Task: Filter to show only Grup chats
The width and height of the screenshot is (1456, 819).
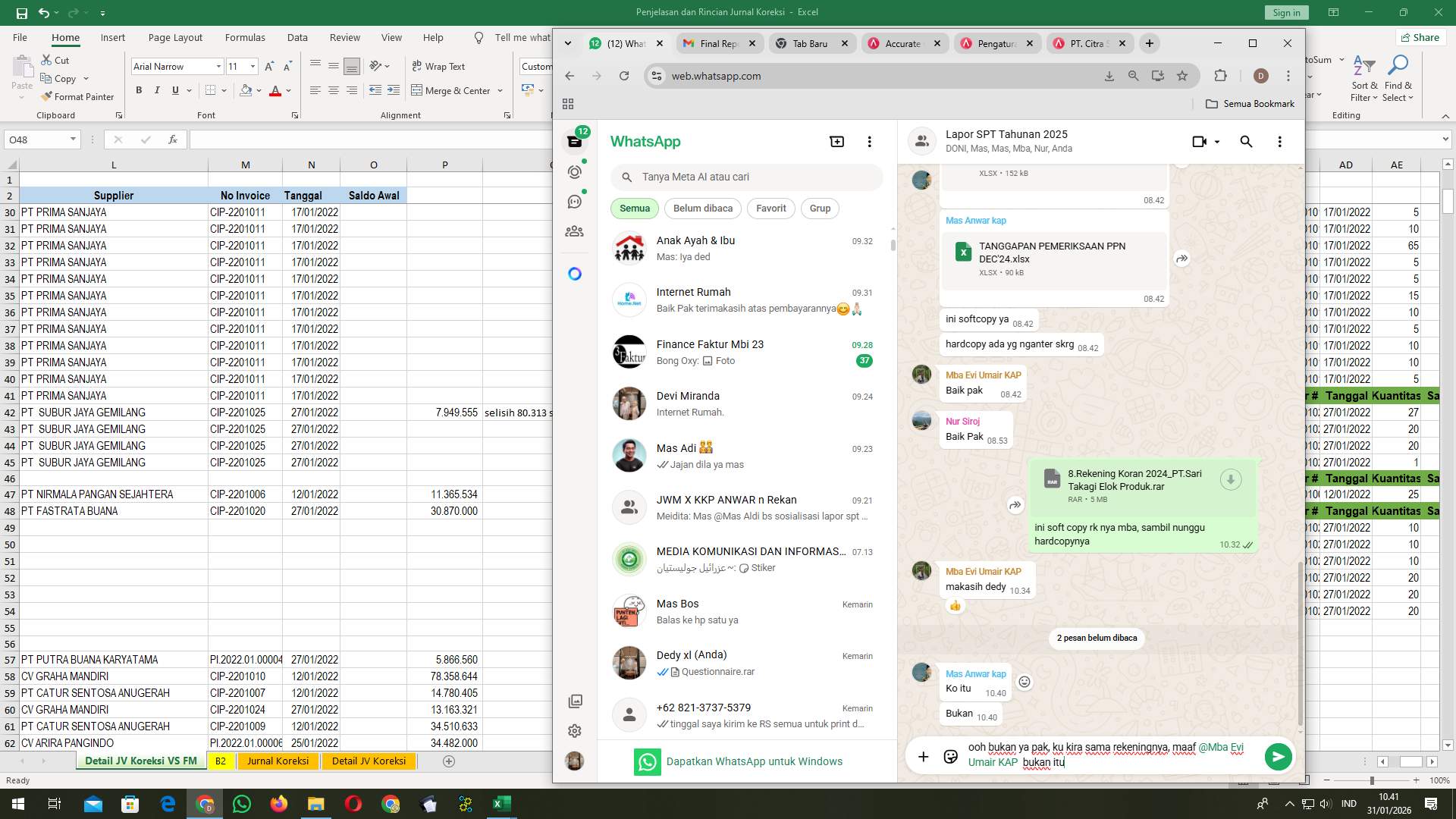Action: (x=820, y=208)
